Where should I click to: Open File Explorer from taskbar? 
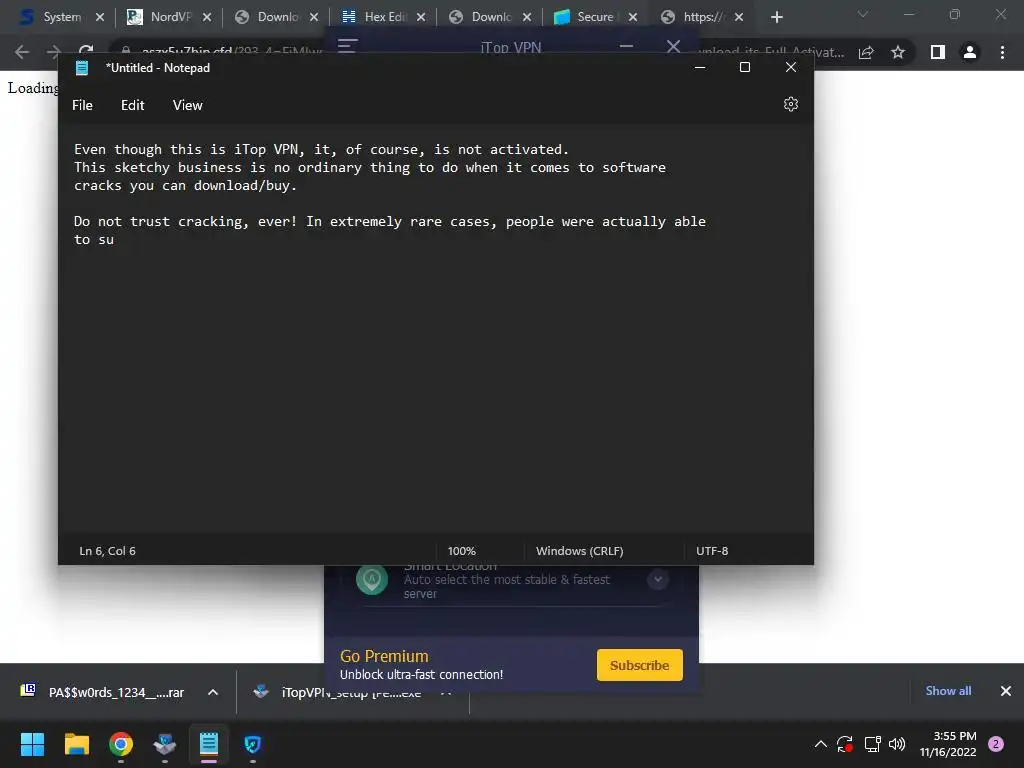point(76,744)
